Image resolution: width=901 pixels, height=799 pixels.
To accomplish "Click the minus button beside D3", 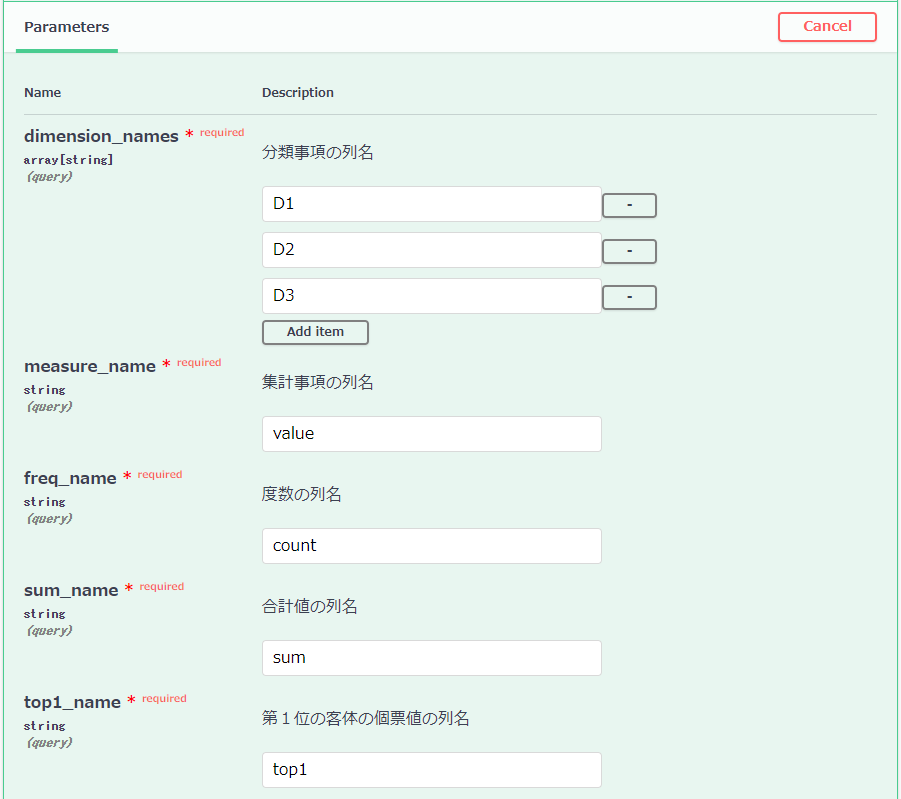I will [x=629, y=297].
